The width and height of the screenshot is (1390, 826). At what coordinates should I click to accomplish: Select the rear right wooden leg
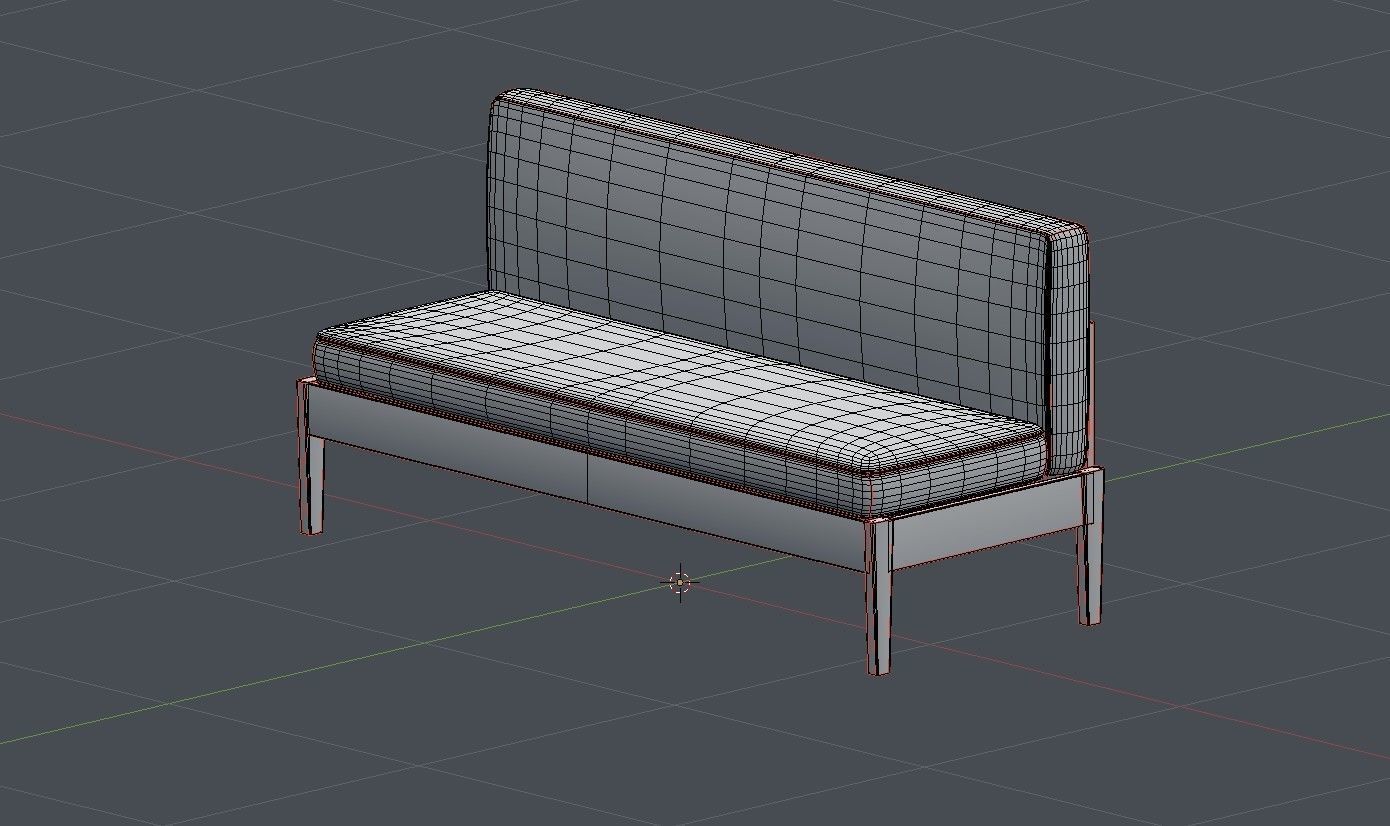(x=1090, y=546)
